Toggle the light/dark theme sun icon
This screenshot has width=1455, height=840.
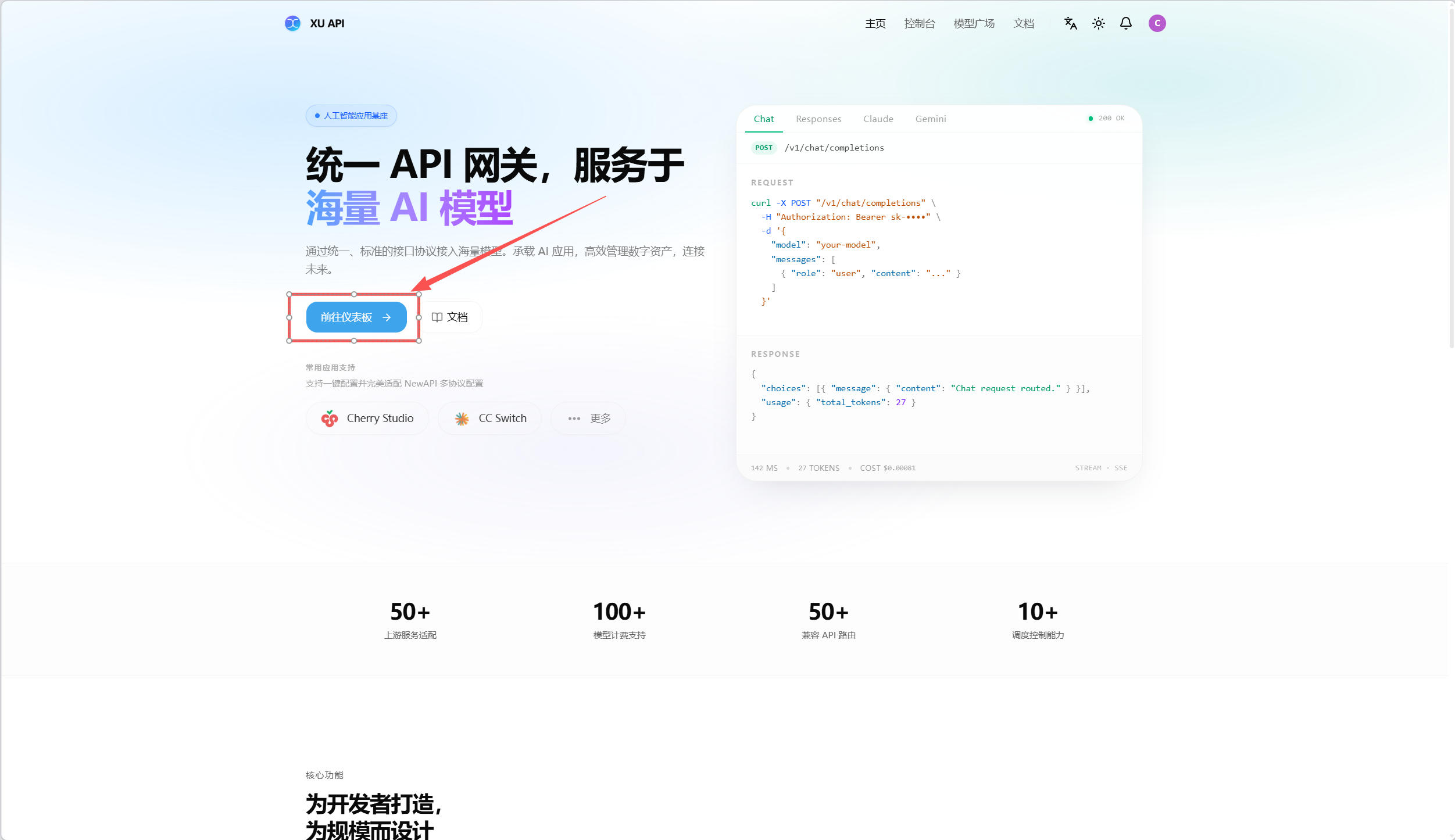click(1098, 23)
